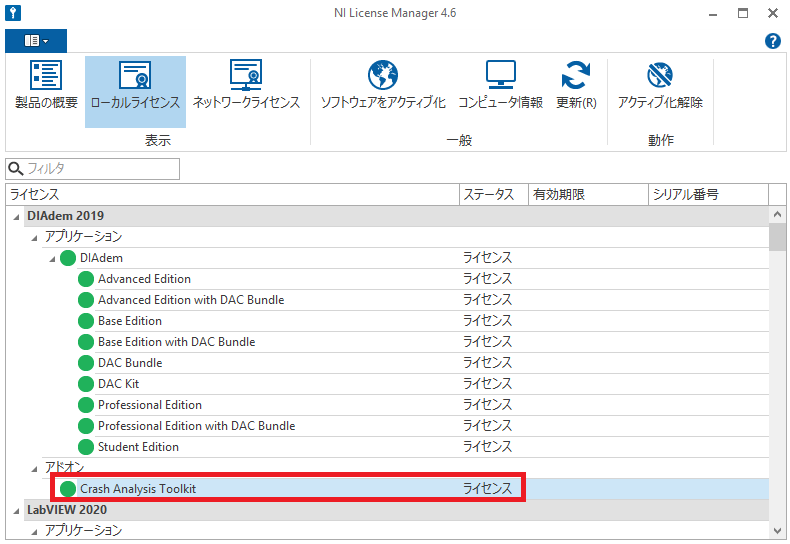Image resolution: width=790 pixels, height=544 pixels.
Task: Collapse the アドオン node
Action: [34, 468]
